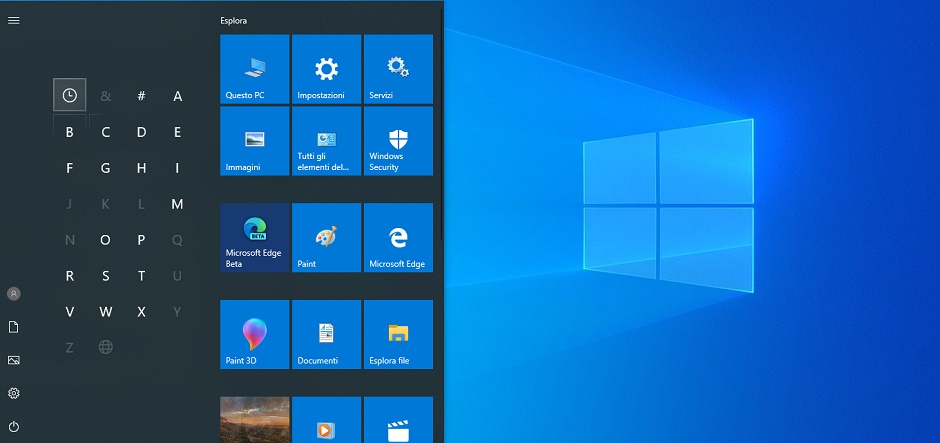Jump to recently added clock icon

(x=70, y=95)
